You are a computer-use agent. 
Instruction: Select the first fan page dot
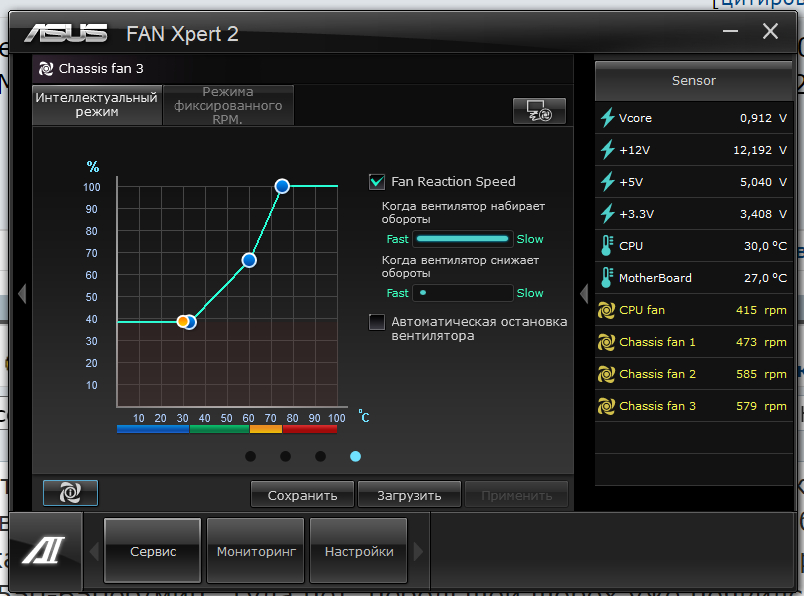click(250, 456)
